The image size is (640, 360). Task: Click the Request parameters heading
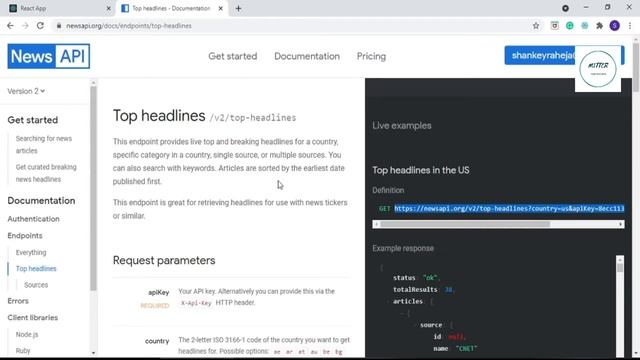pyautogui.click(x=164, y=260)
